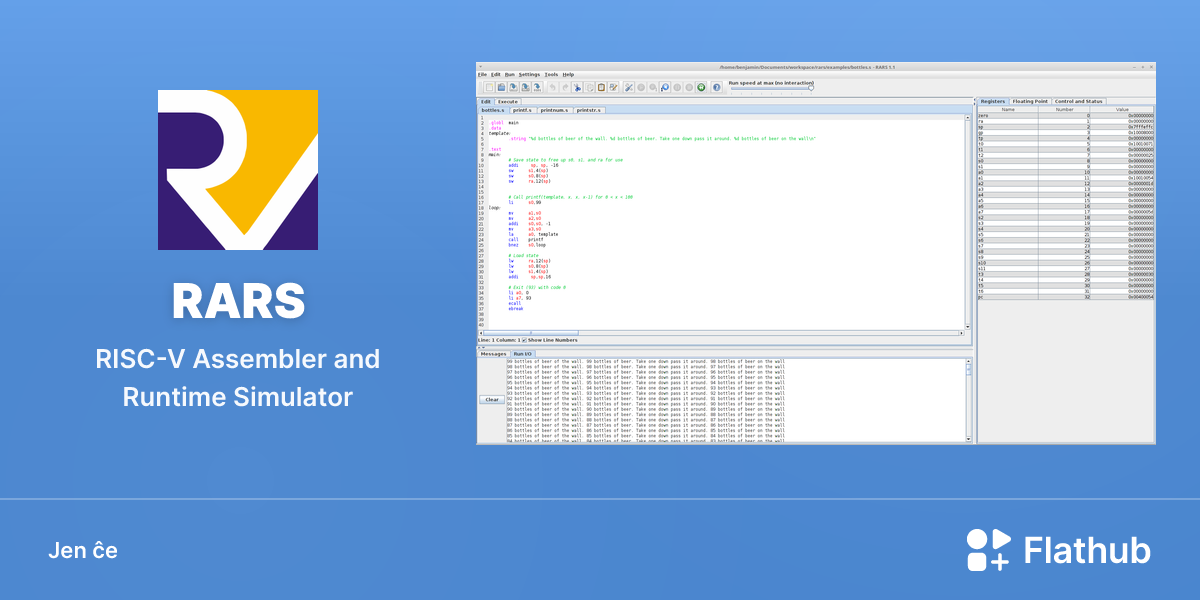Click the Open file toolbar icon
Image resolution: width=1200 pixels, height=600 pixels.
[x=500, y=87]
